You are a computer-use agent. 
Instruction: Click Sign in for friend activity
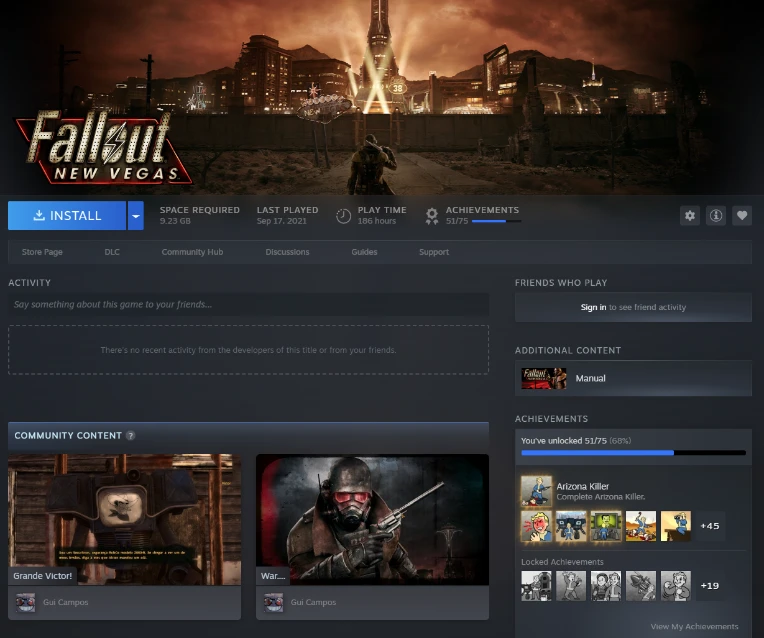click(x=593, y=307)
